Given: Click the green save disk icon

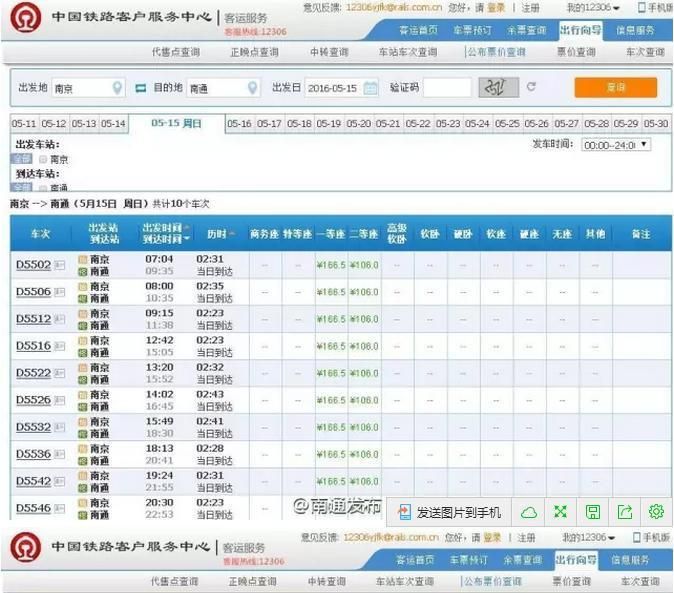Looking at the screenshot, I should pos(592,512).
